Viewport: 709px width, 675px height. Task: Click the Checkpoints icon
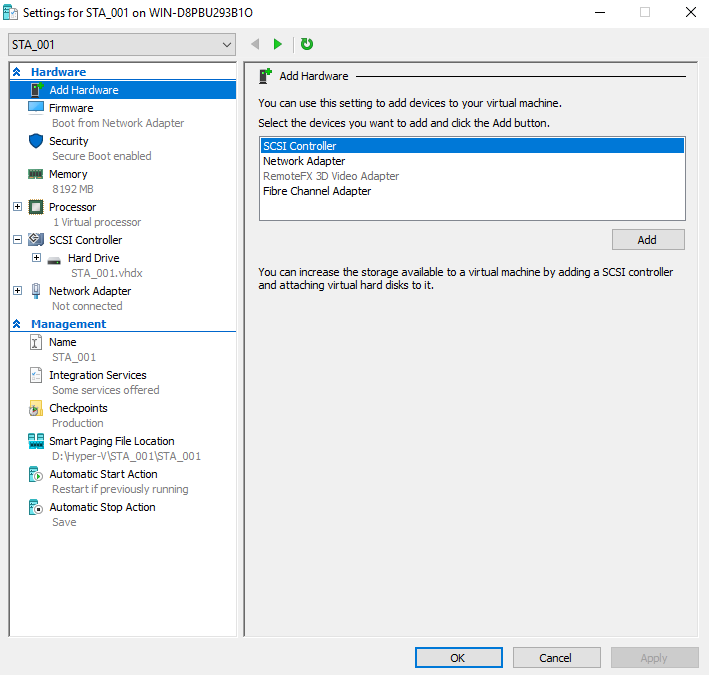(x=36, y=408)
